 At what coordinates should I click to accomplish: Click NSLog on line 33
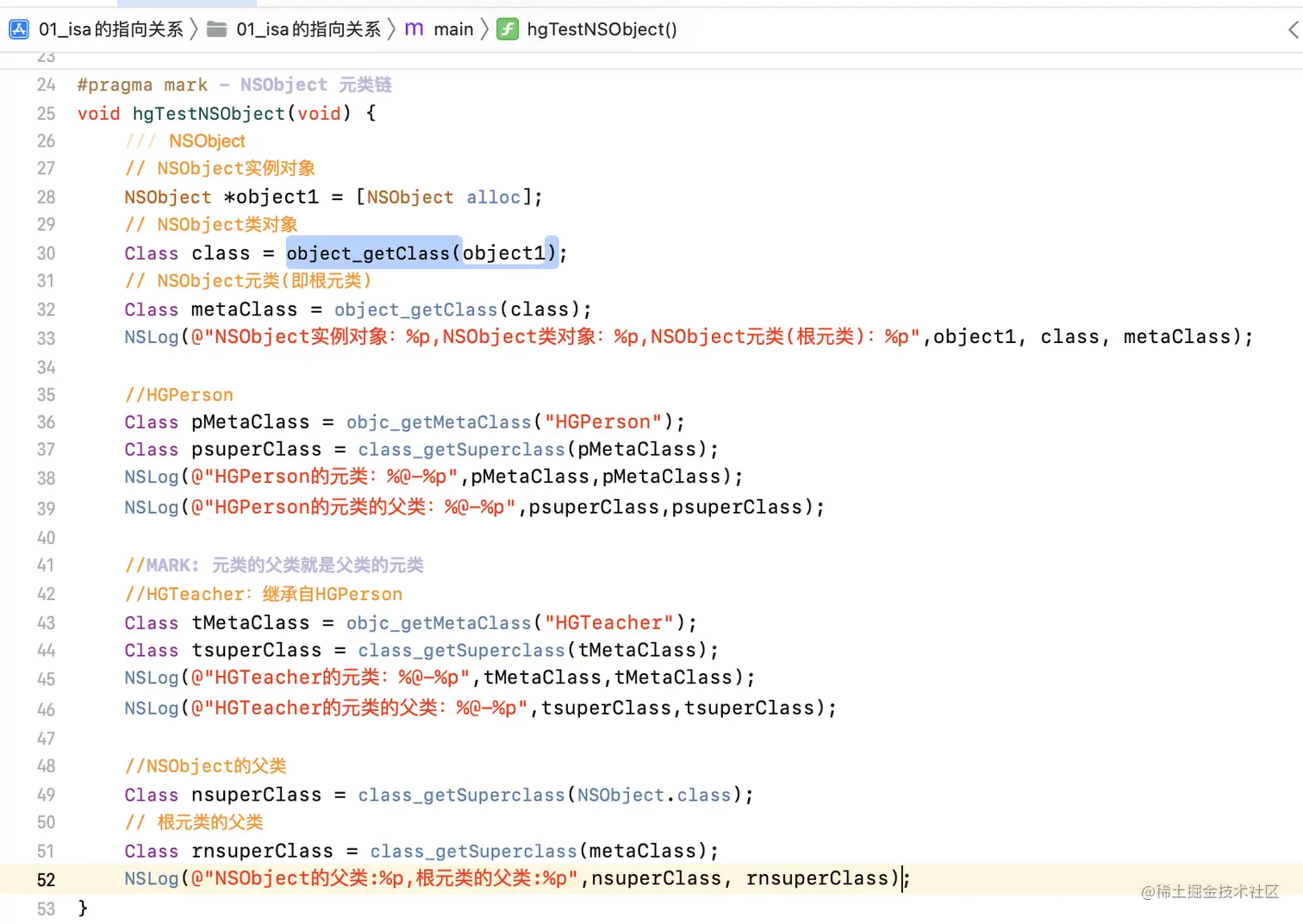tap(151, 337)
